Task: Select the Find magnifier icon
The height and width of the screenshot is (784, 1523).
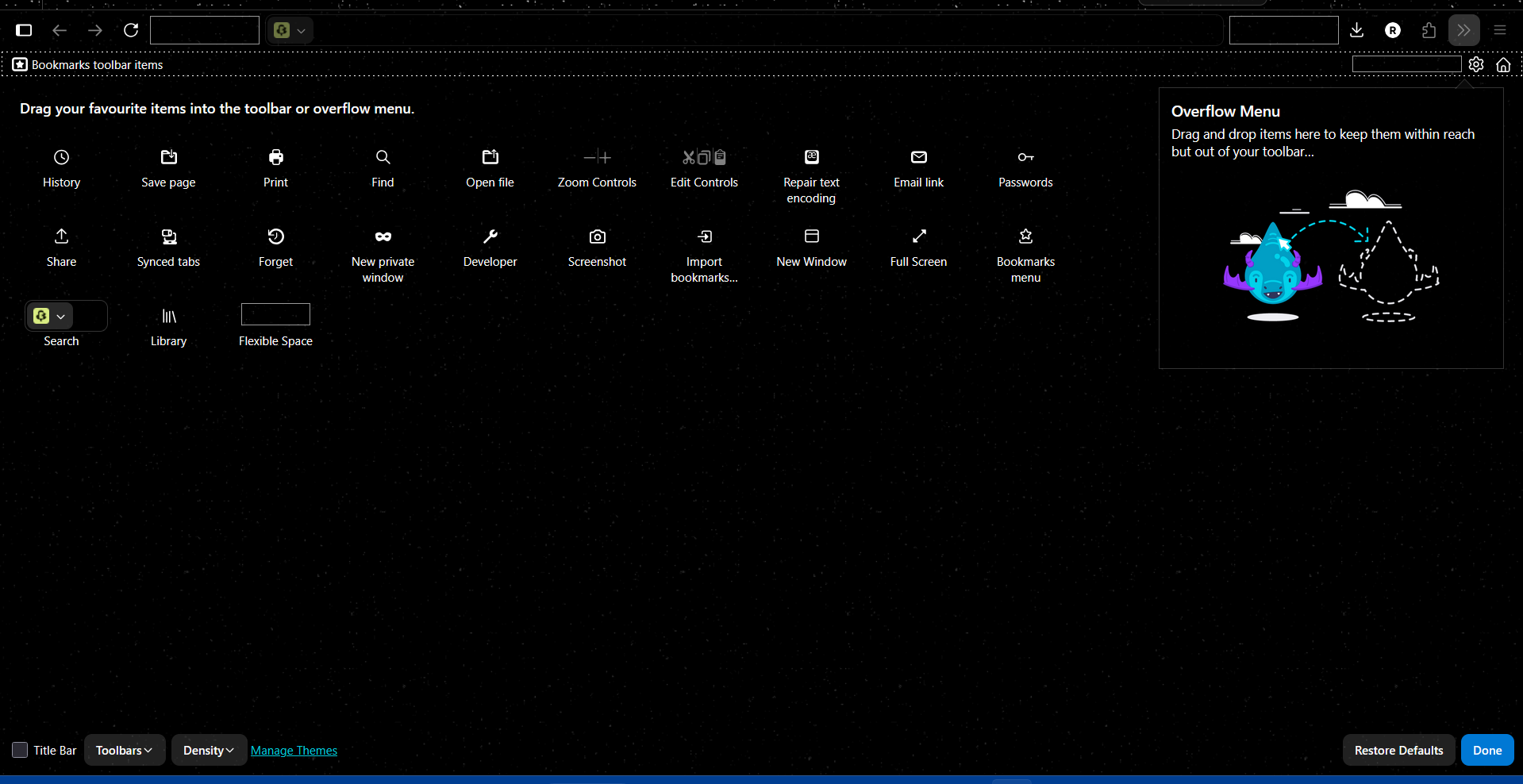Action: (383, 157)
